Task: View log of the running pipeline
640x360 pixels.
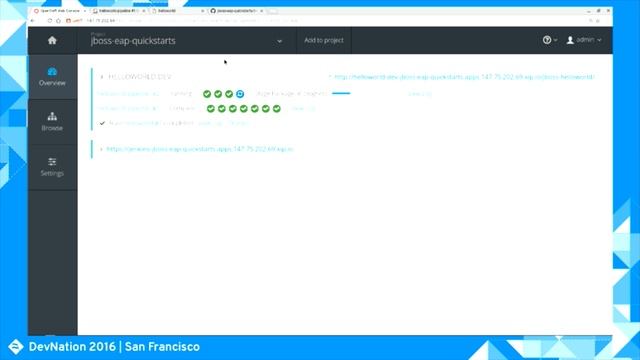Action: pyautogui.click(x=420, y=94)
